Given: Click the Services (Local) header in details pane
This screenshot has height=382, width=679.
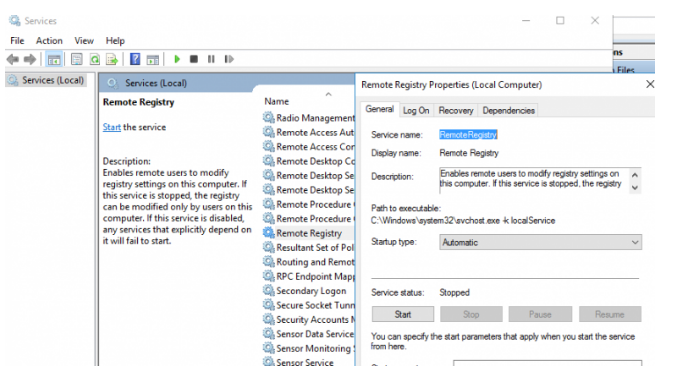Looking at the screenshot, I should tap(156, 83).
